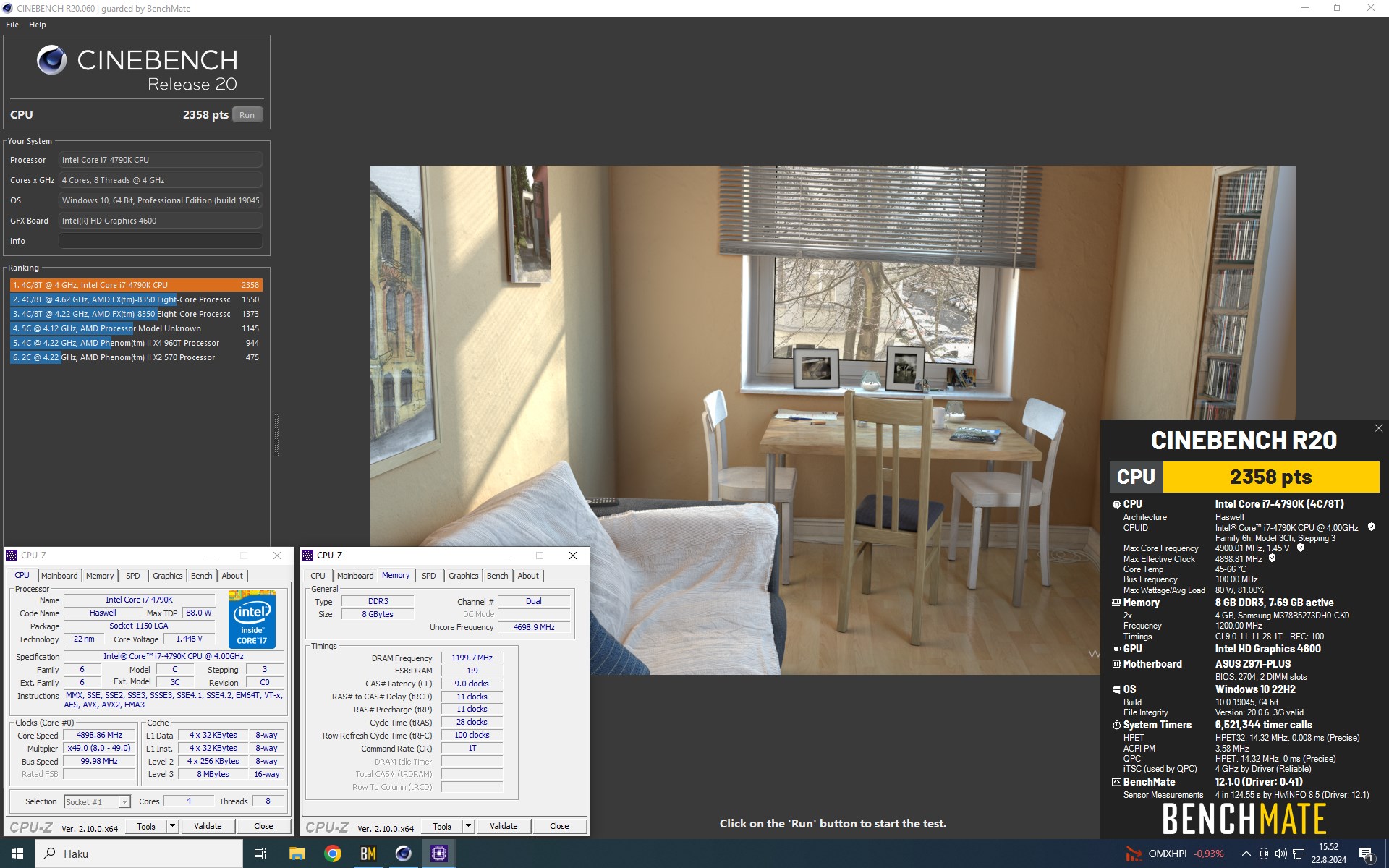Switch to Cinebench via taskbar icon
This screenshot has width=1389, height=868.
404,854
